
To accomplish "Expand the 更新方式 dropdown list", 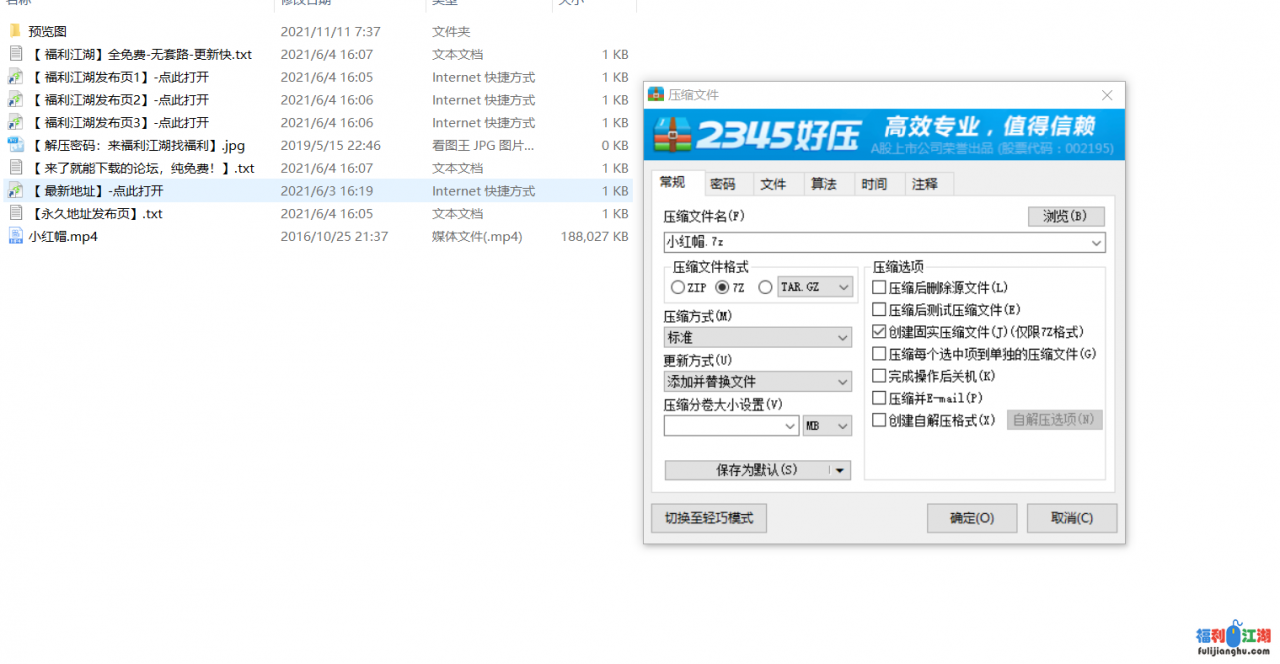I will pos(757,382).
